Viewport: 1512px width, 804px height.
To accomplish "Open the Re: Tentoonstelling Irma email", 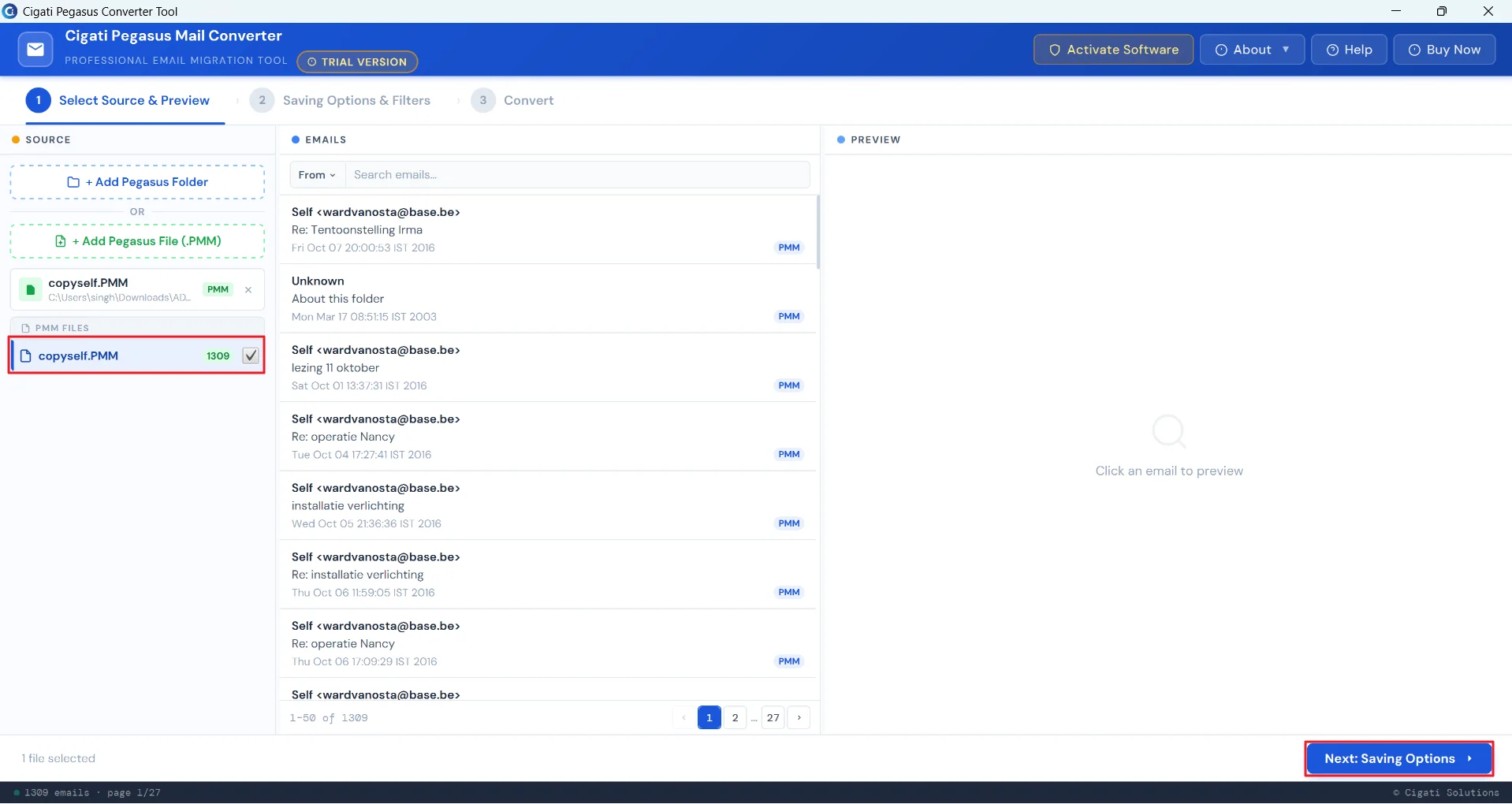I will [x=548, y=229].
